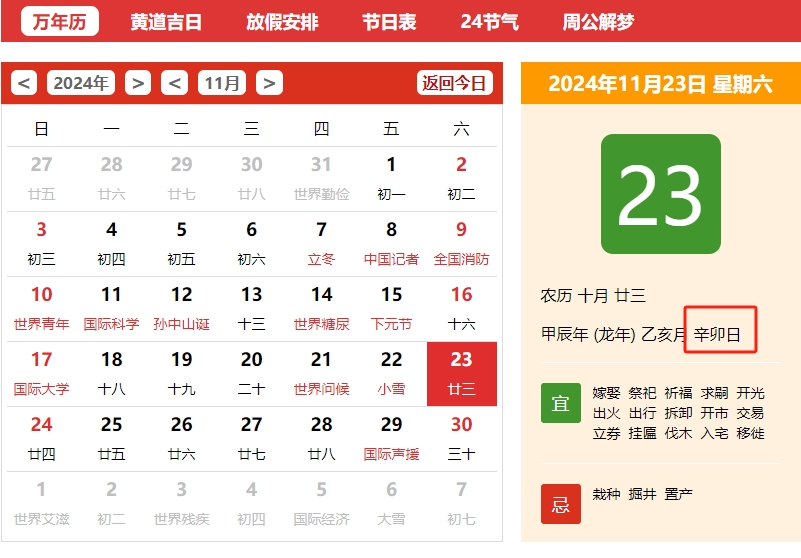
Task: Click 置产 in 忌 list
Action: pyautogui.click(x=678, y=494)
